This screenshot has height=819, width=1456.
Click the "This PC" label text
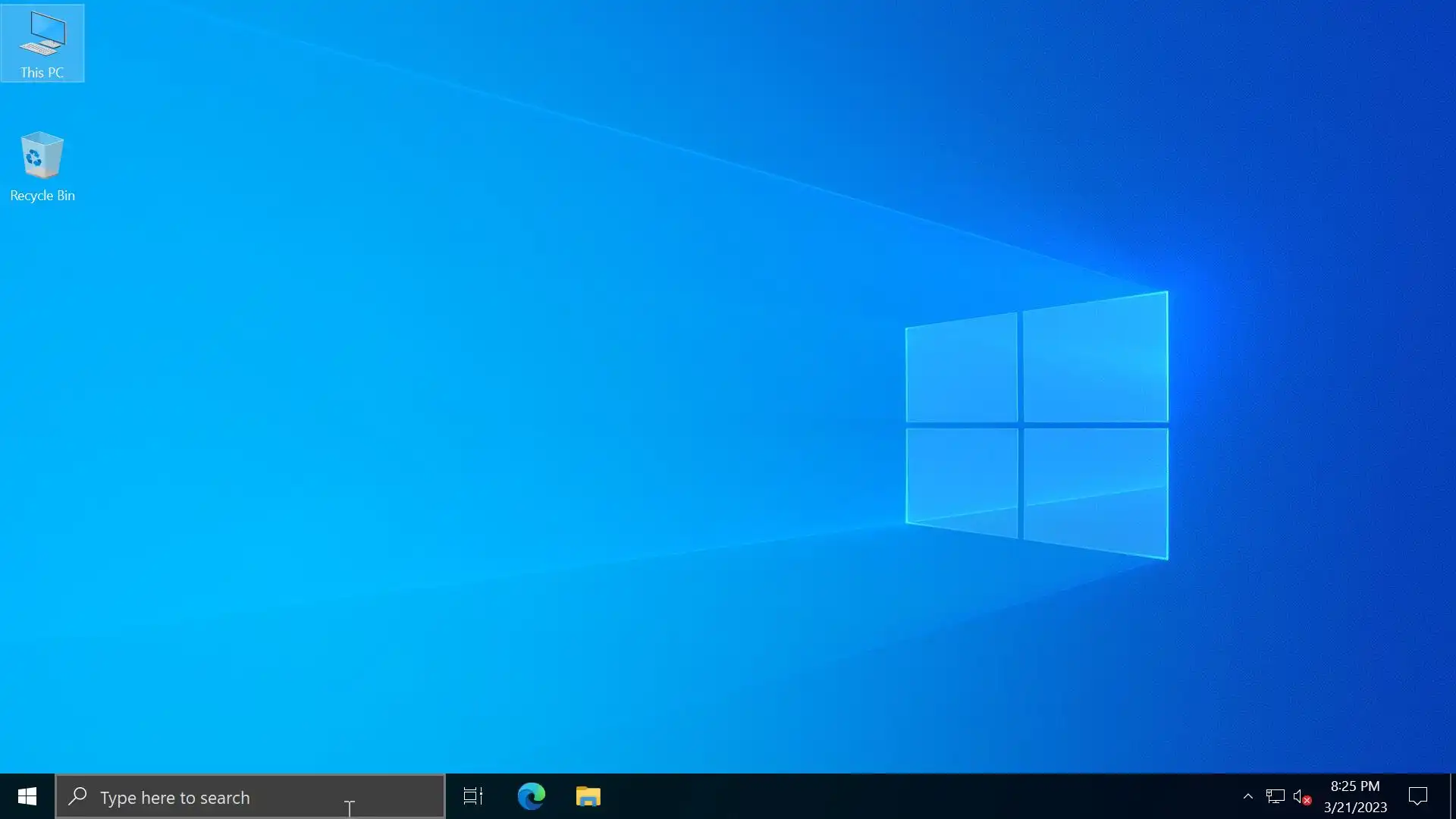tap(42, 73)
